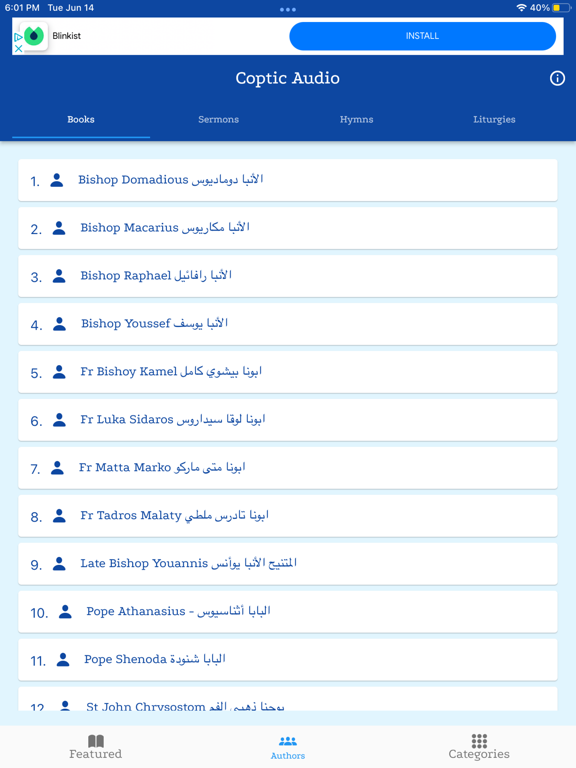Click the person icon for Pope Shenoda

(63, 660)
